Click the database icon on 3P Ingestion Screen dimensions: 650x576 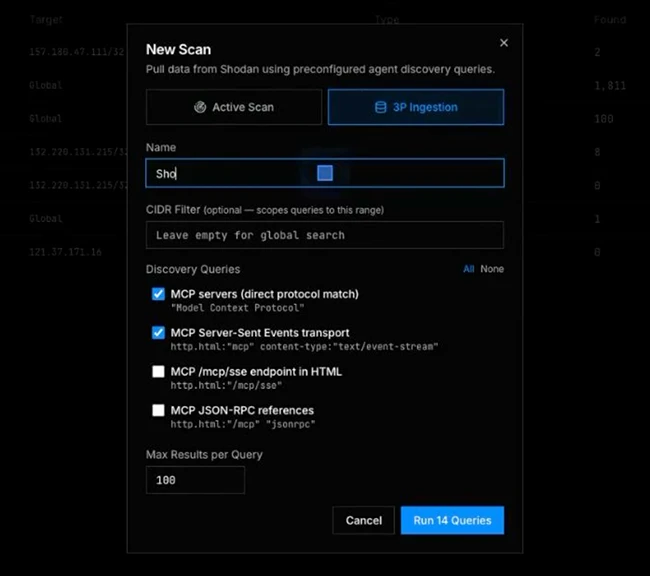pos(381,107)
